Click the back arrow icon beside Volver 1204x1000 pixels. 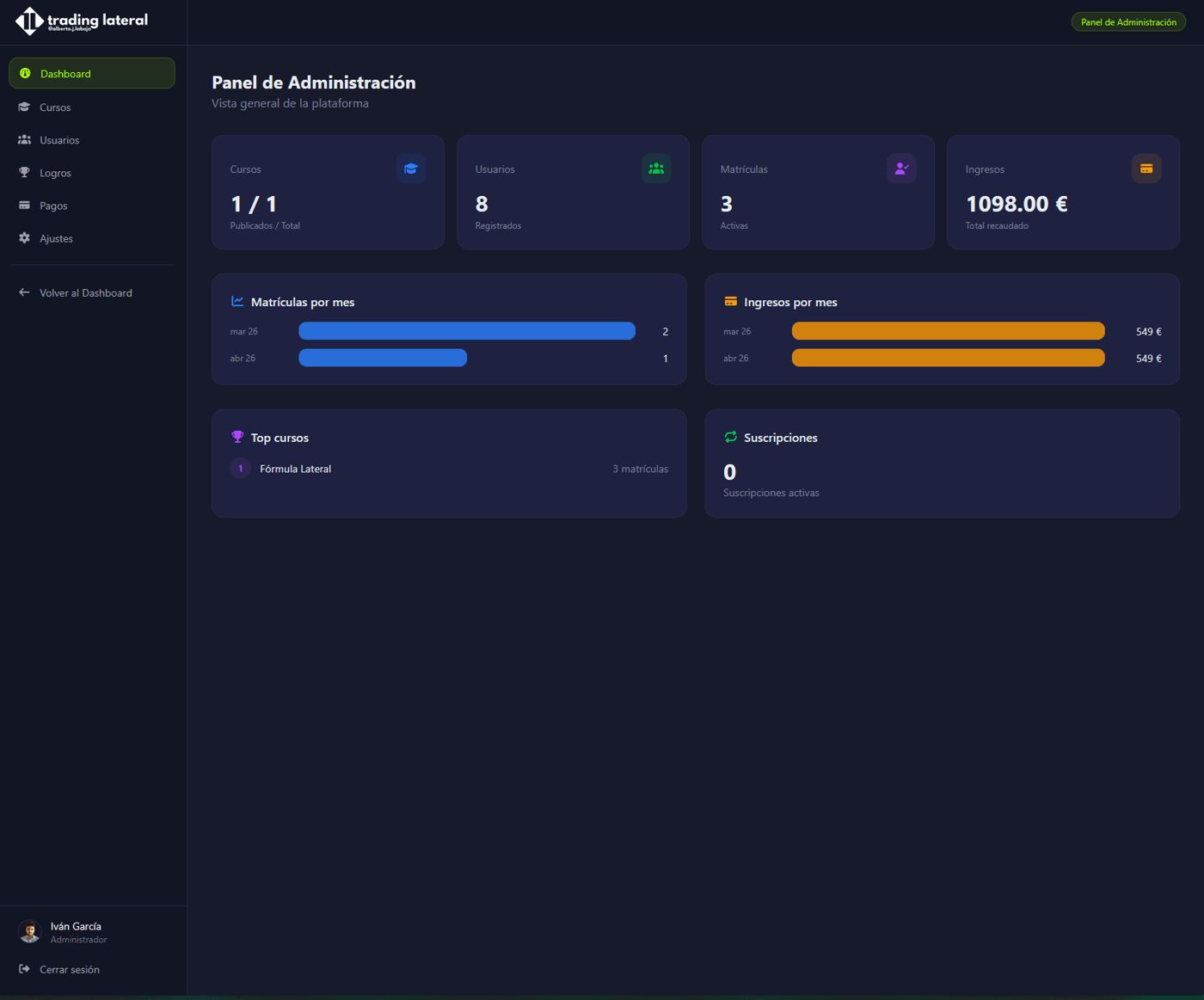click(24, 292)
